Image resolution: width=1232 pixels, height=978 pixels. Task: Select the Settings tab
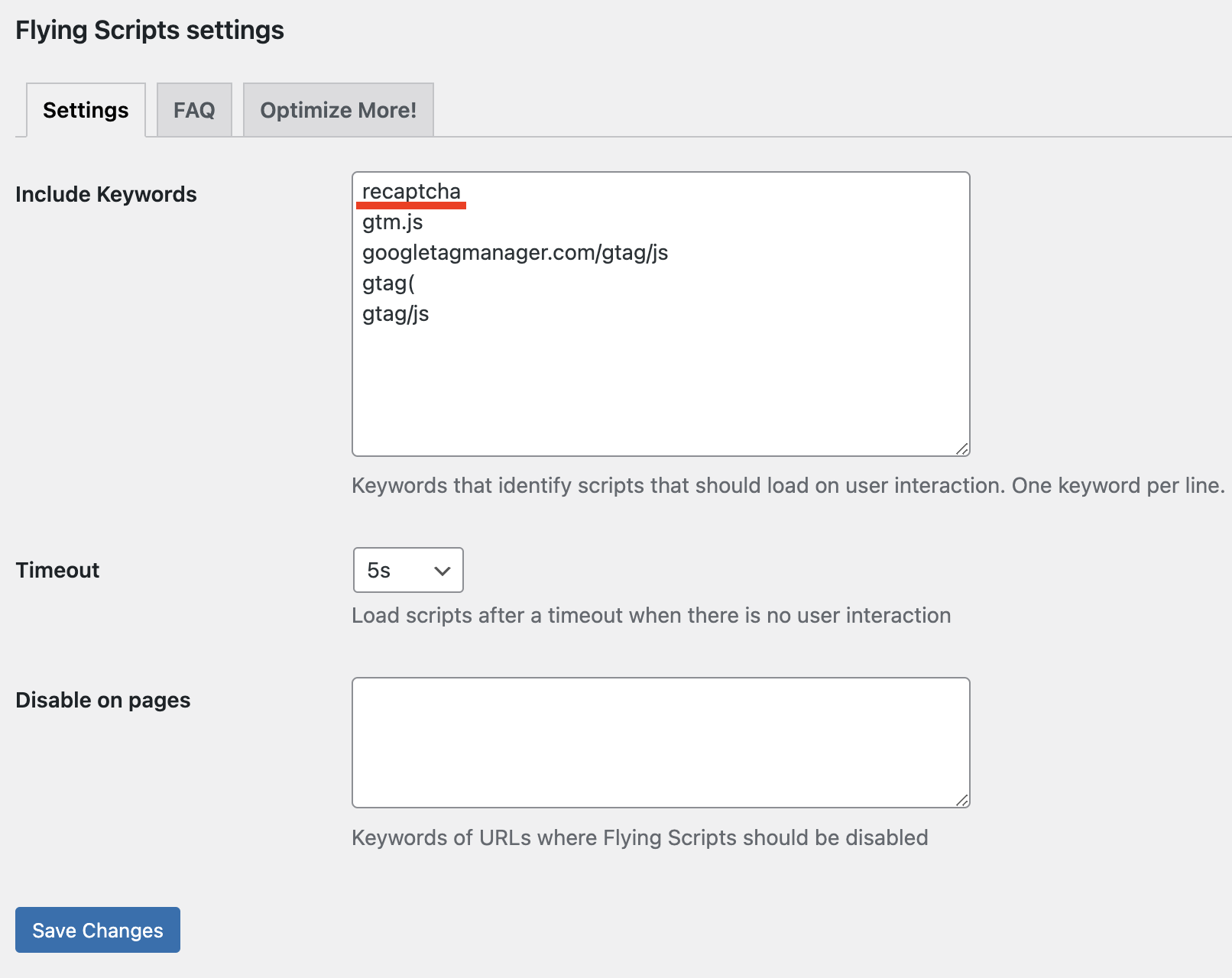(x=85, y=109)
